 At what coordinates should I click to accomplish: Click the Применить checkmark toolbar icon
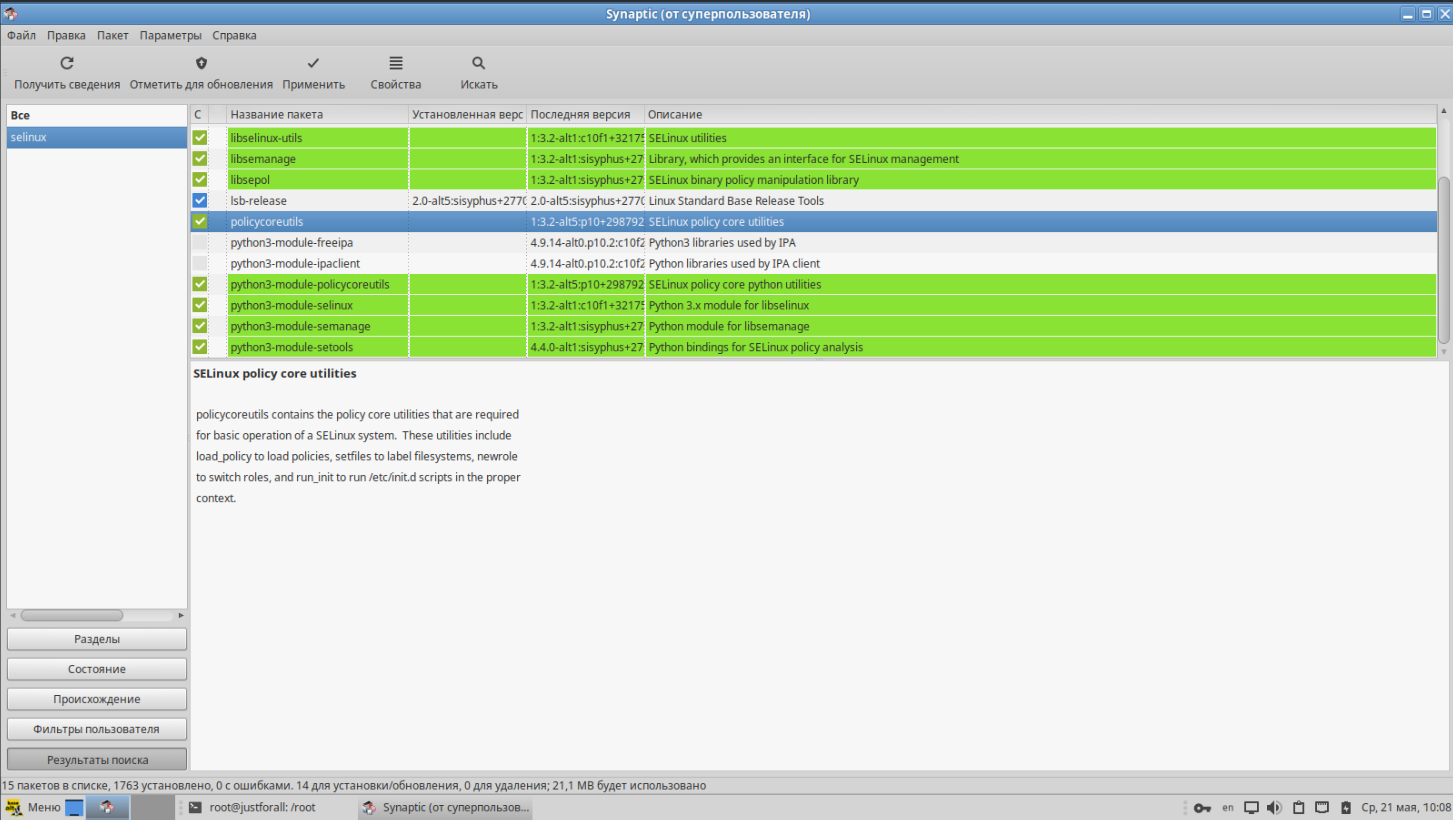point(313,63)
